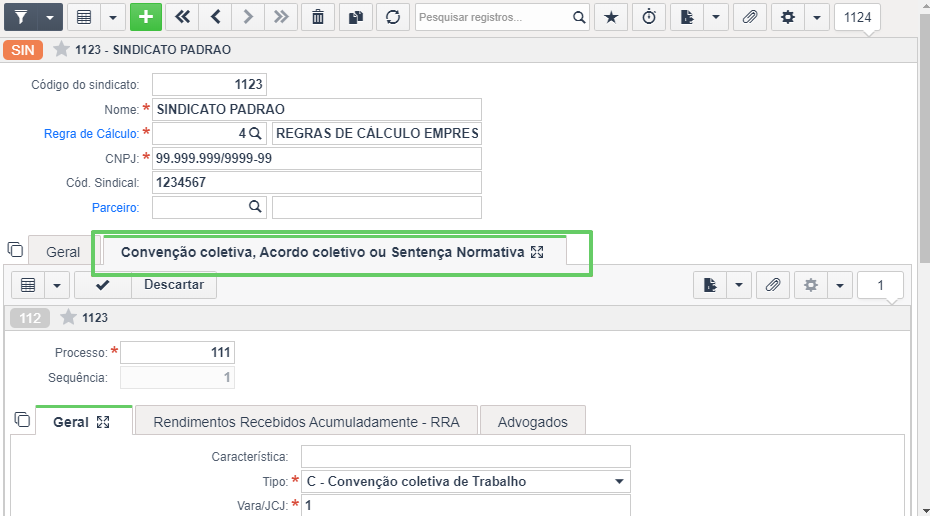Open Rendimentos Recebidos Acumuladamente - RRA tab
The width and height of the screenshot is (930, 516).
coord(306,422)
